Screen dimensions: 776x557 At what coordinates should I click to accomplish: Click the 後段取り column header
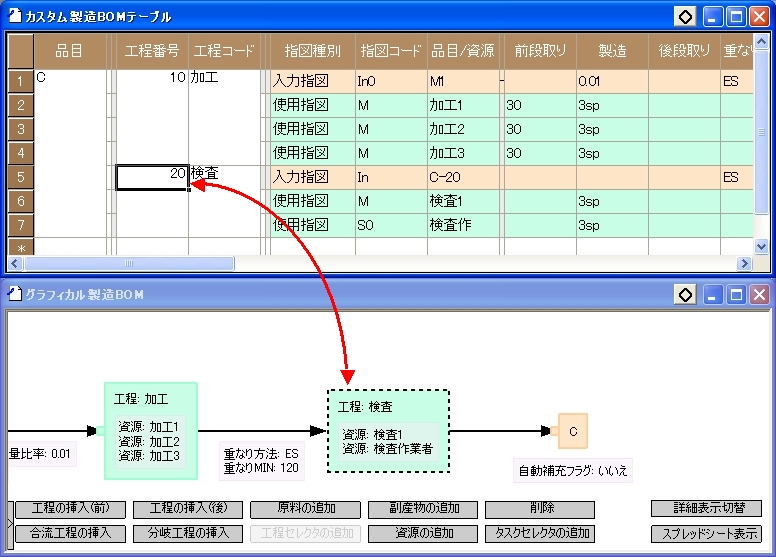point(684,51)
